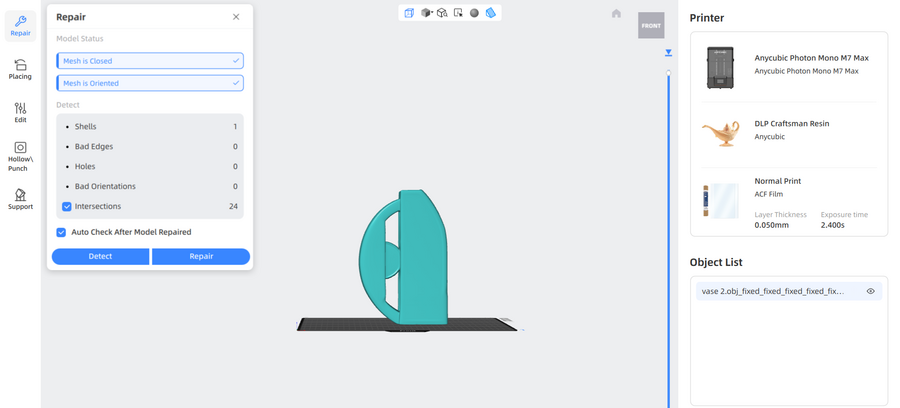Click the Mesh is Closed status field

pyautogui.click(x=150, y=61)
